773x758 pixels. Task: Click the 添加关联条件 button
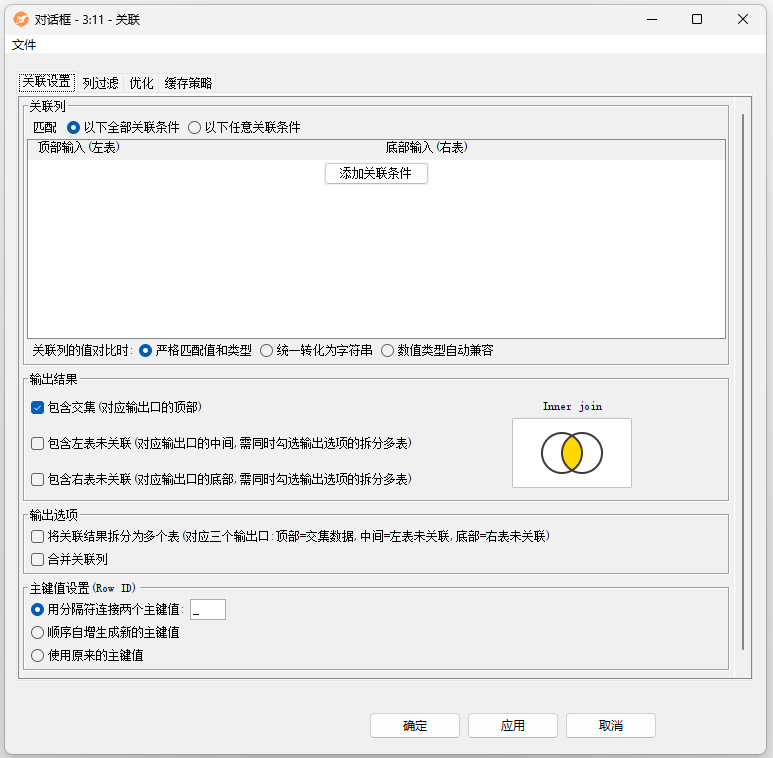point(376,173)
